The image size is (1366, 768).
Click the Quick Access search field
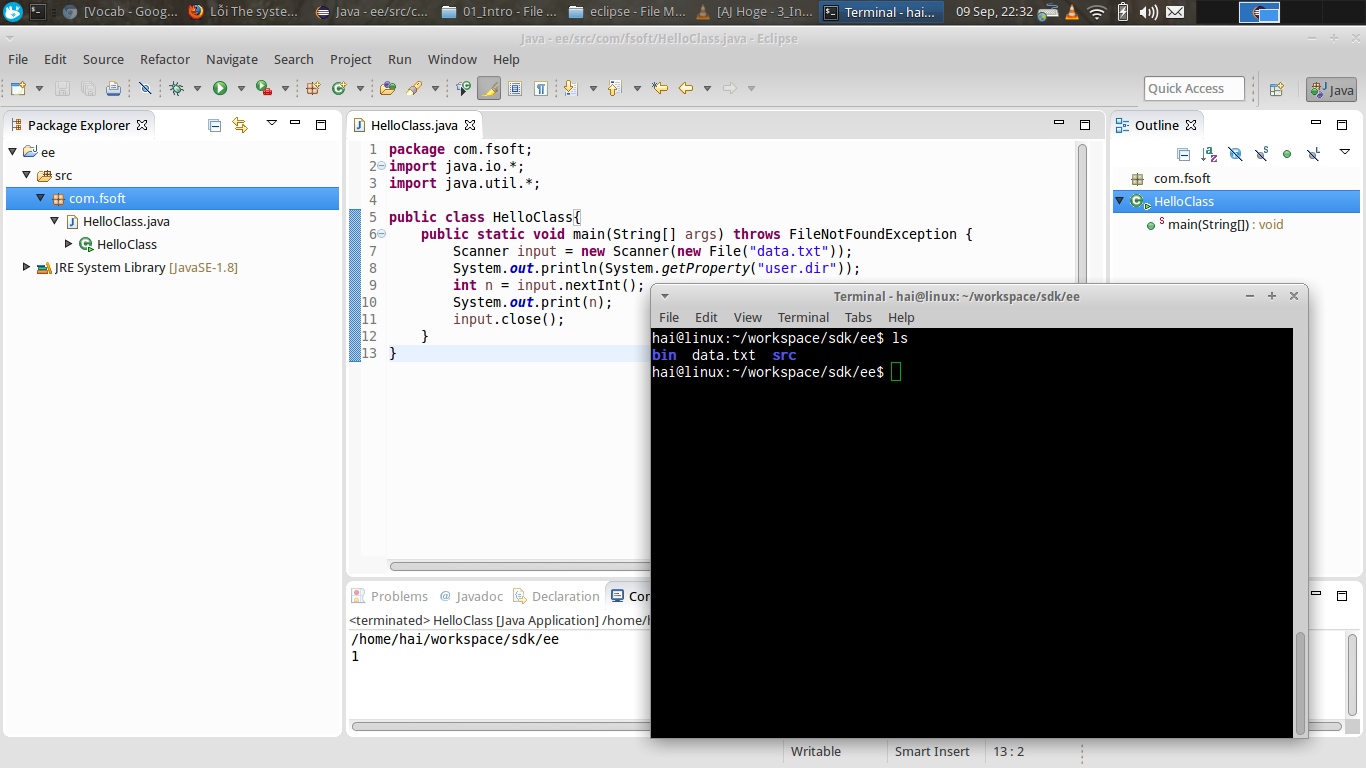point(1194,88)
